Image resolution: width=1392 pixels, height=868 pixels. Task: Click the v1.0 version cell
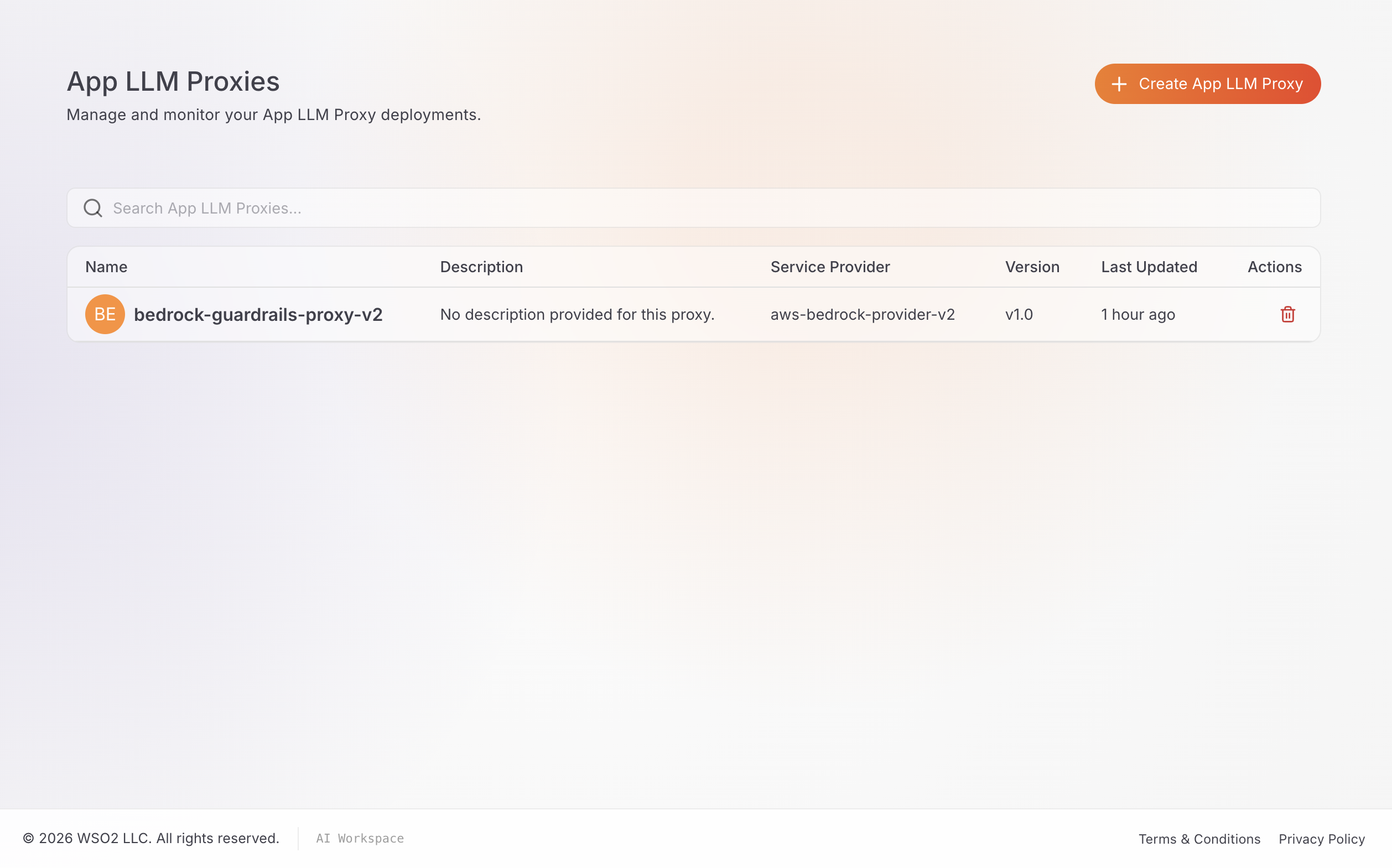coord(1019,315)
